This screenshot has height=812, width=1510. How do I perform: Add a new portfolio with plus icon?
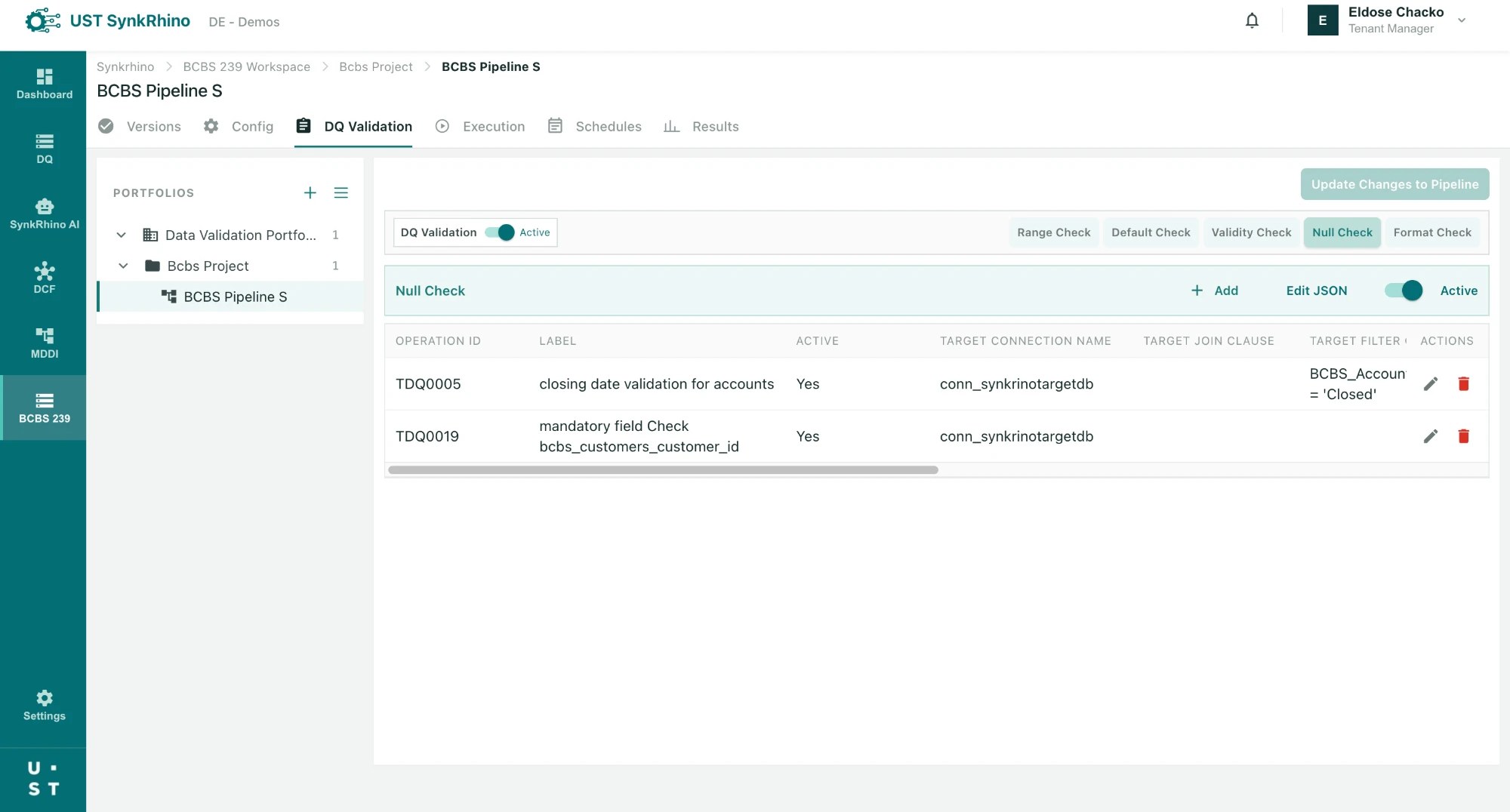point(310,192)
